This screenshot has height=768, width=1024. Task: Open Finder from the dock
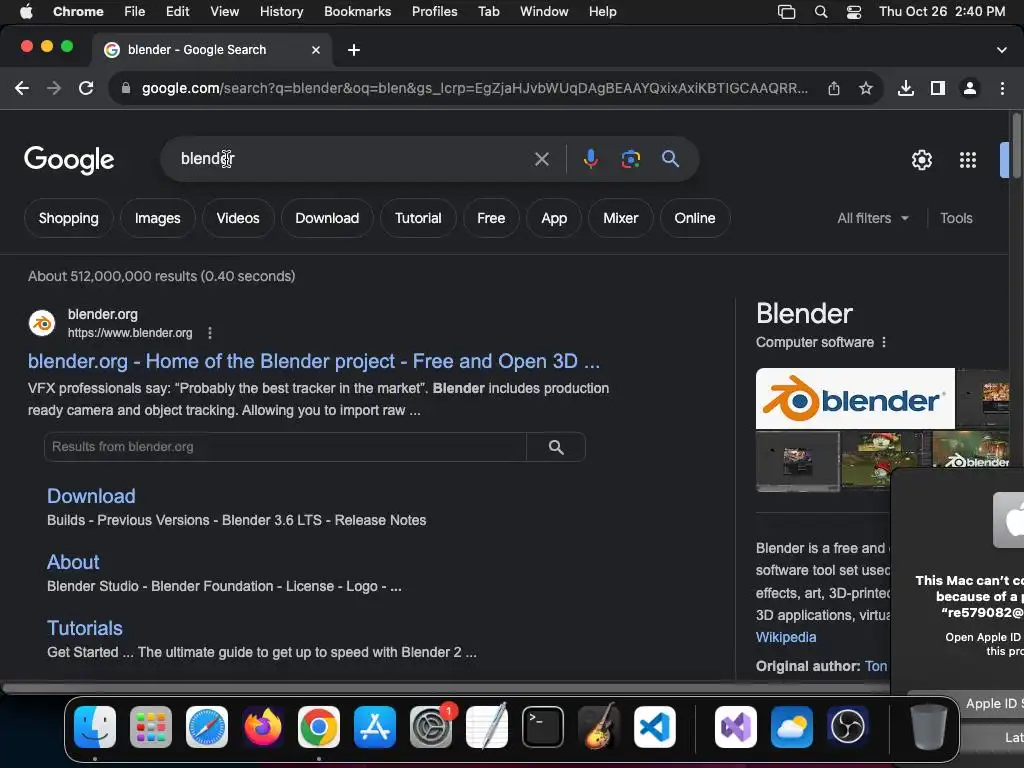pos(95,727)
